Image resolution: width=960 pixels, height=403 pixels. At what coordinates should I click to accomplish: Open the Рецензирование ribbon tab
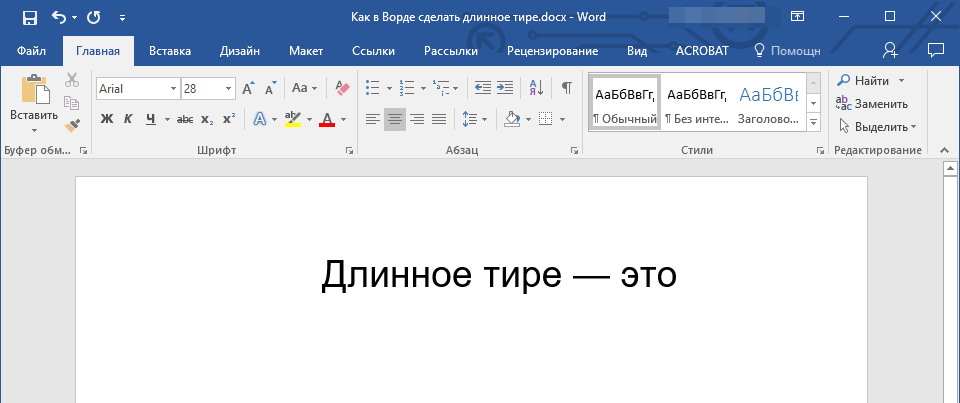(x=552, y=50)
